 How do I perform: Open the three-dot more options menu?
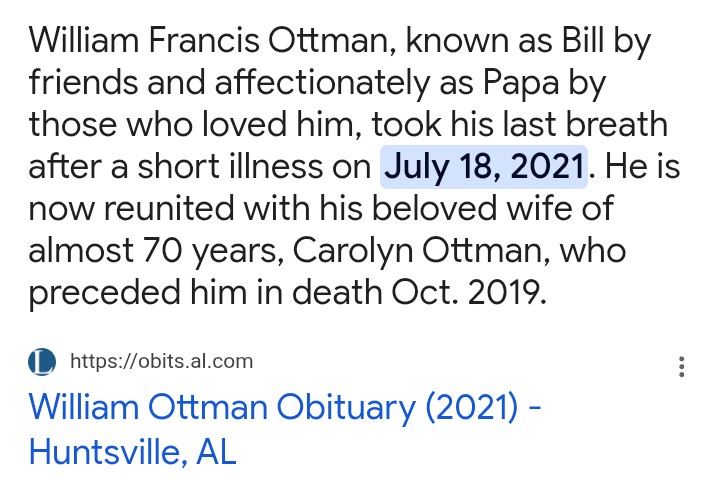(x=682, y=367)
